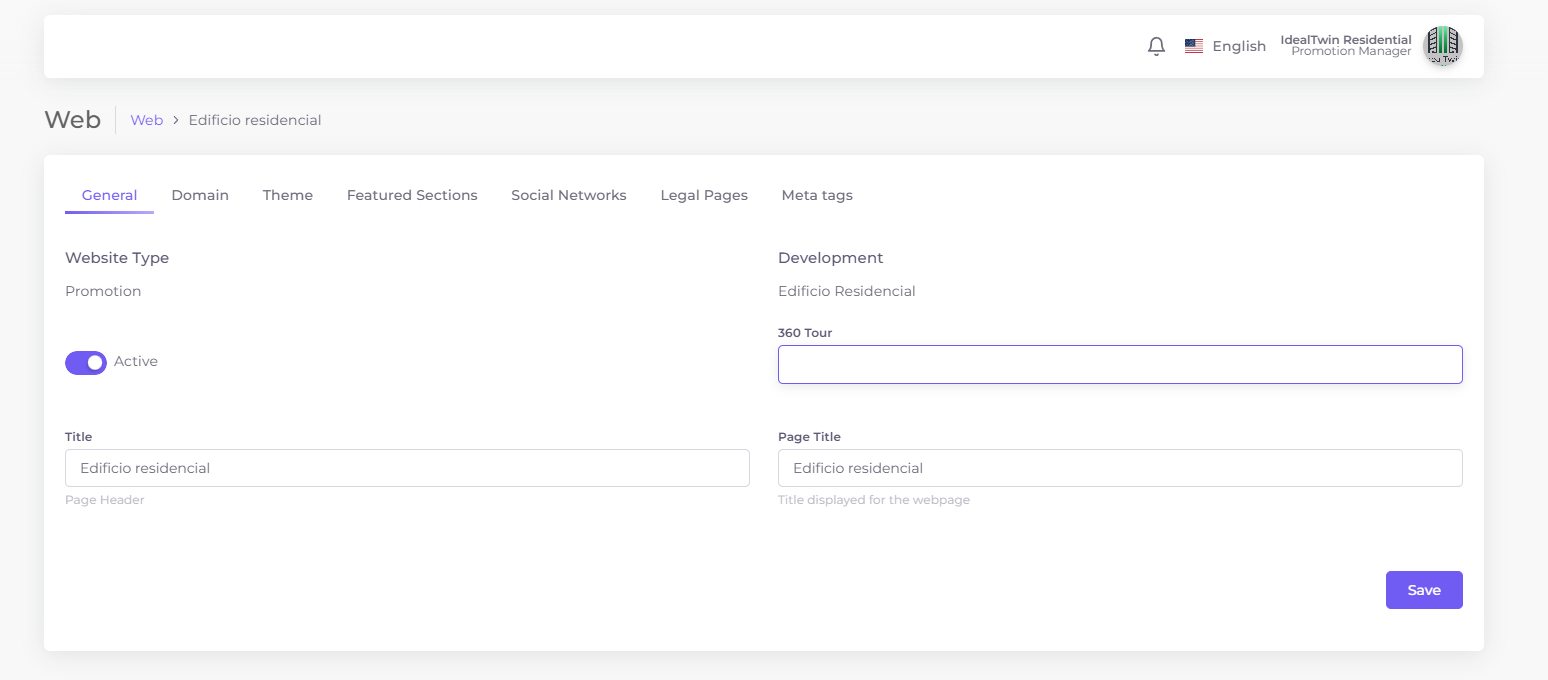The height and width of the screenshot is (680, 1548).
Task: Toggle the Active switch off
Action: tap(86, 362)
